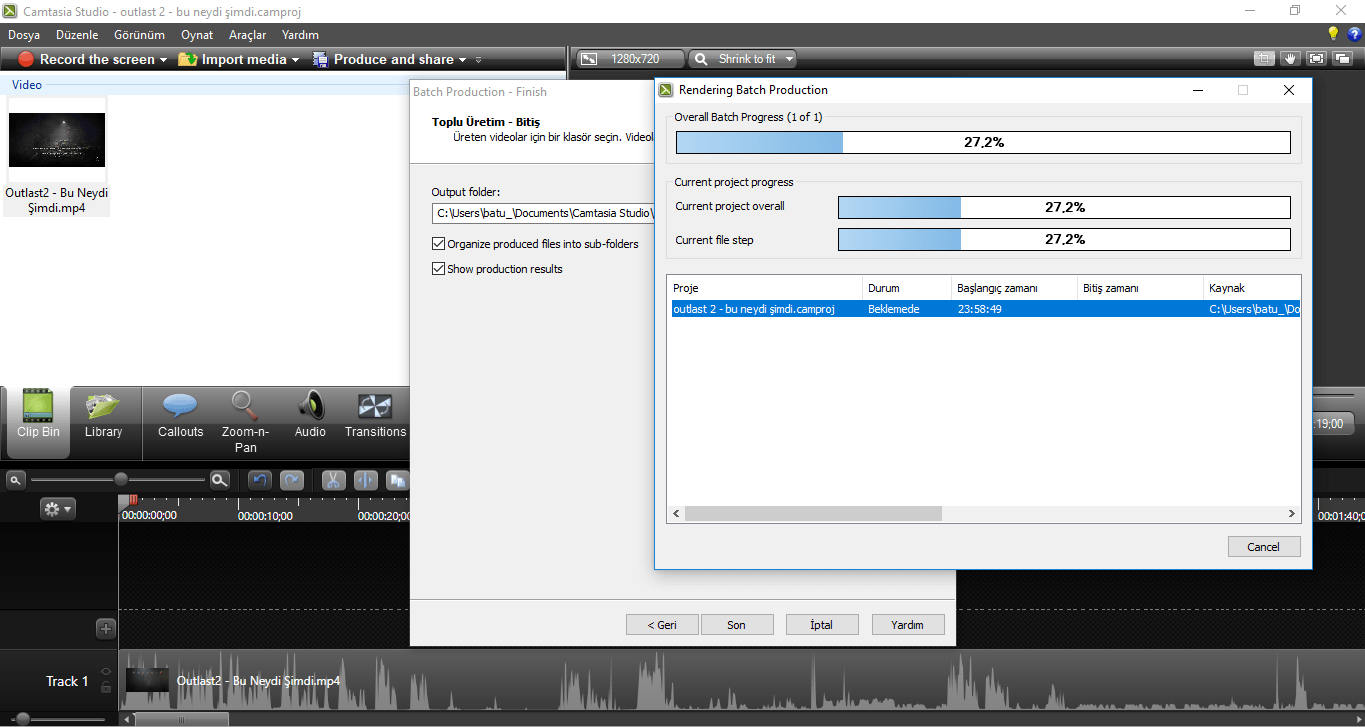The height and width of the screenshot is (727, 1365).
Task: Open the Görünüm menu
Action: point(140,34)
